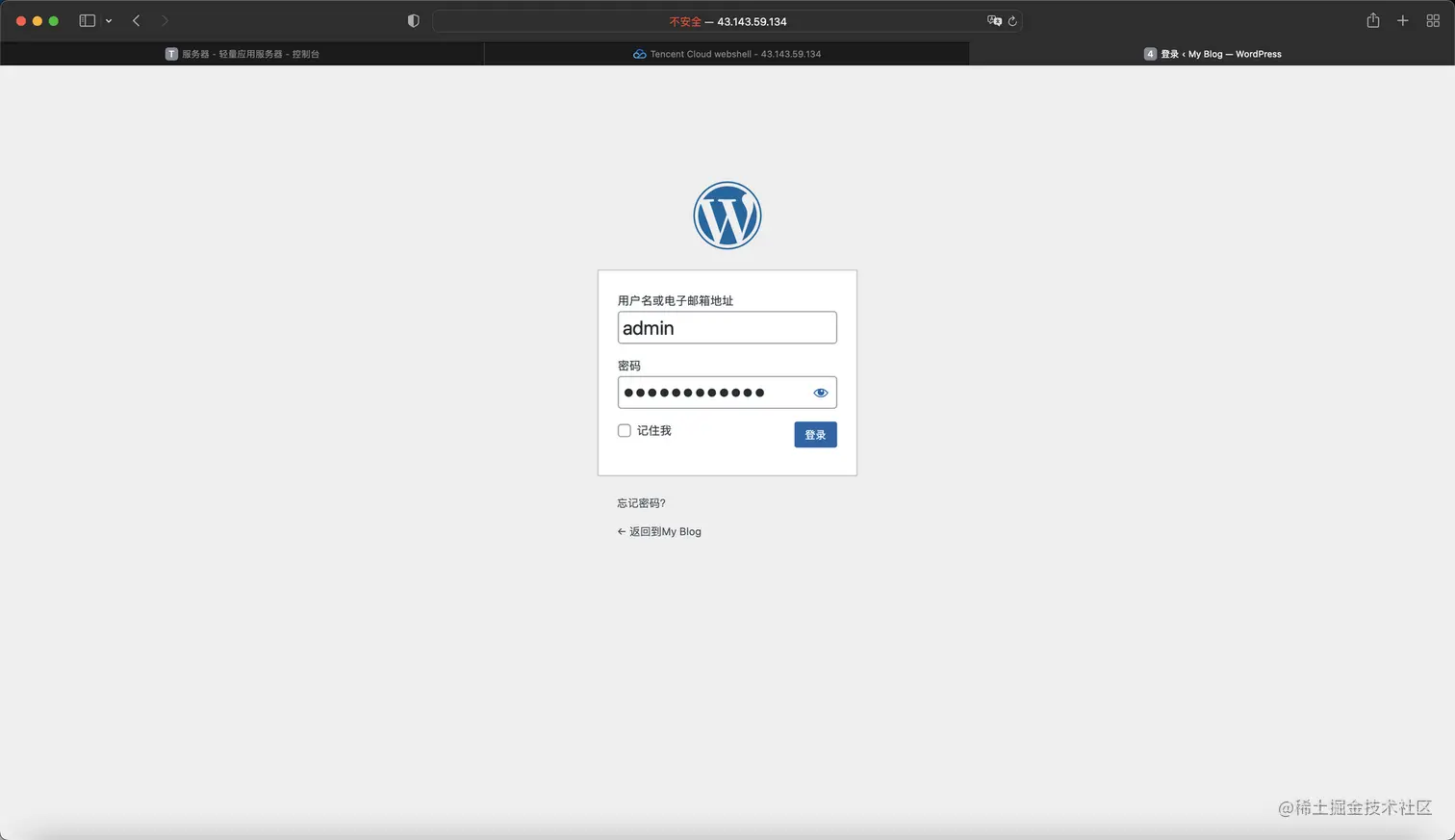Maximize the Safari window
Image resolution: width=1455 pixels, height=840 pixels.
click(54, 21)
